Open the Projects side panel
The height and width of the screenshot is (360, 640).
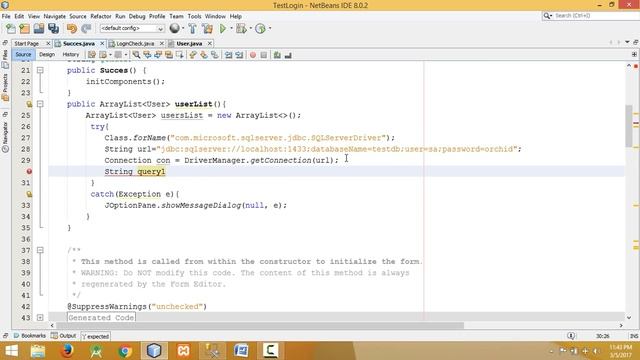point(5,87)
